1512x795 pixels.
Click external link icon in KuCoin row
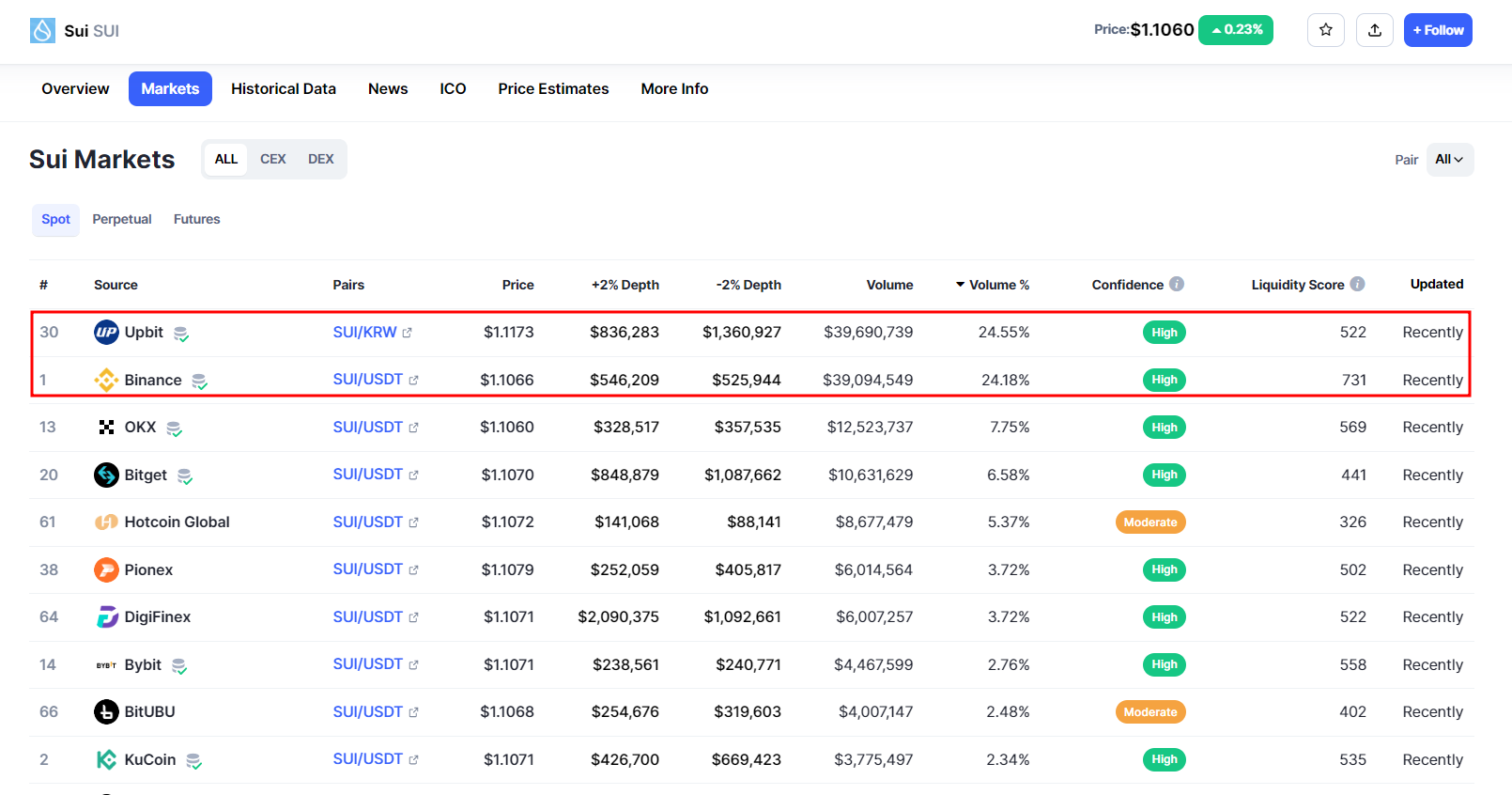pyautogui.click(x=413, y=759)
